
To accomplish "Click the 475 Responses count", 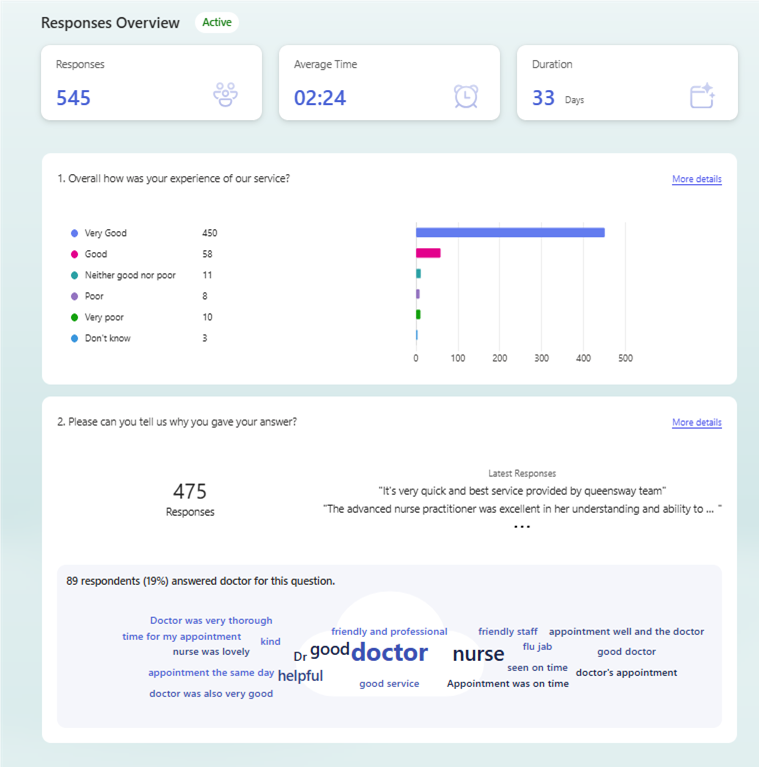I will click(190, 497).
